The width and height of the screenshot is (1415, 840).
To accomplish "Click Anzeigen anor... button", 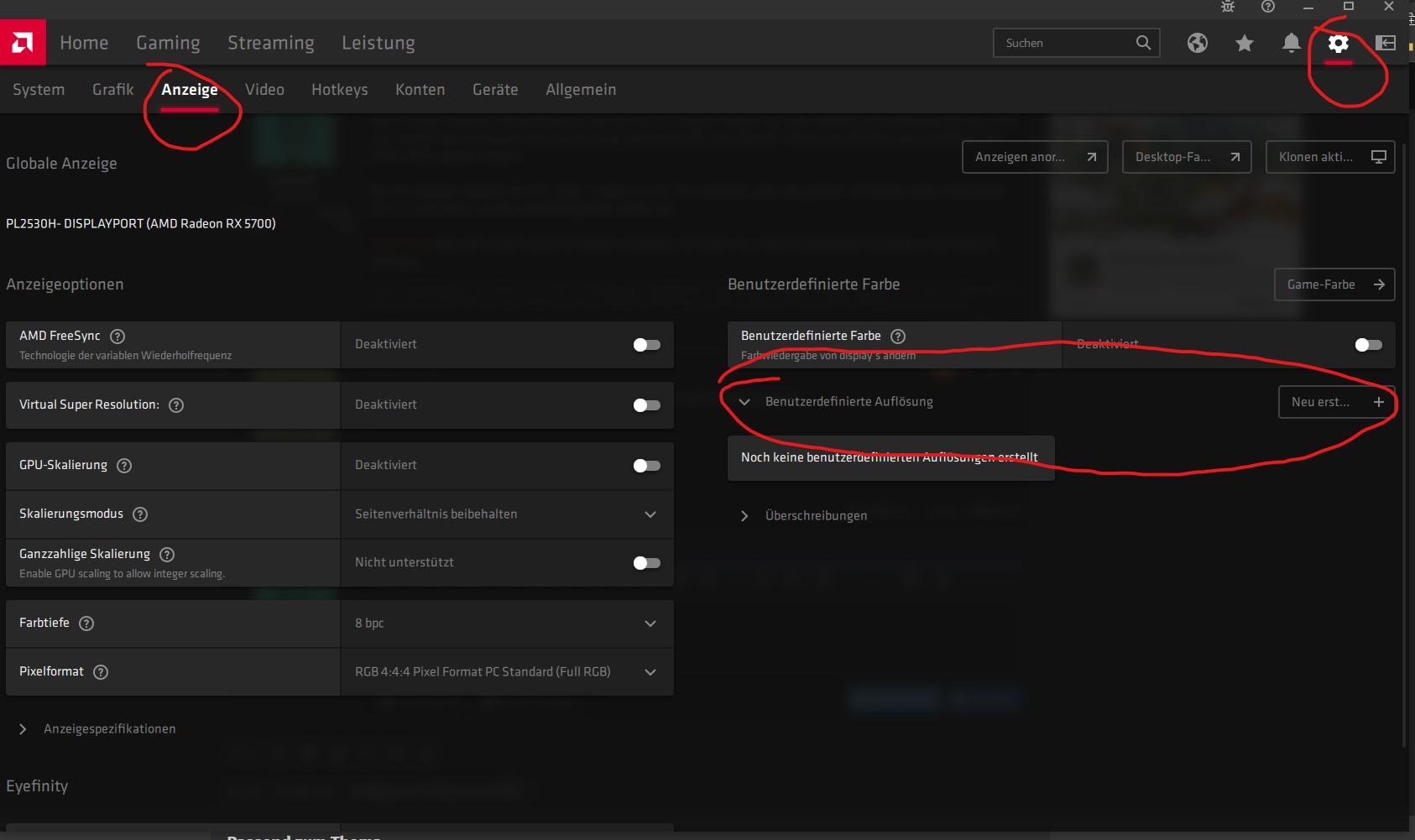I will [1035, 157].
